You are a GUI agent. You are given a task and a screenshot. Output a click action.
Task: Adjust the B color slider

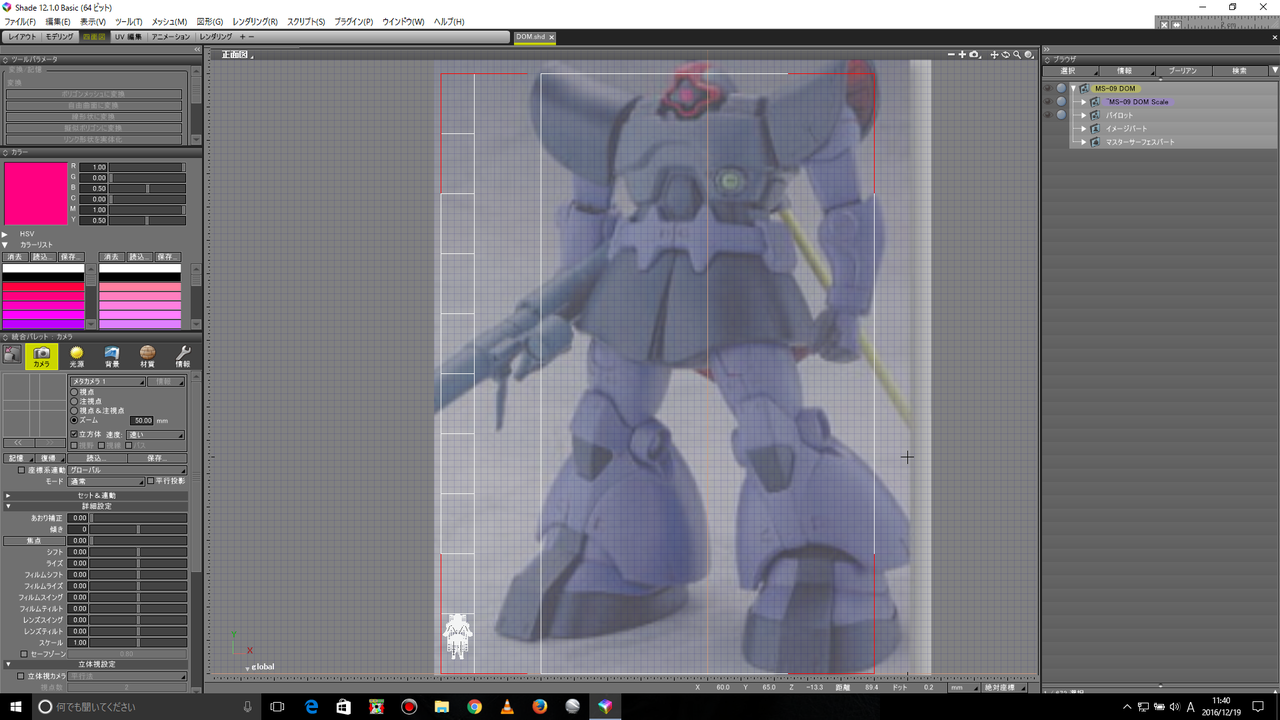click(147, 188)
